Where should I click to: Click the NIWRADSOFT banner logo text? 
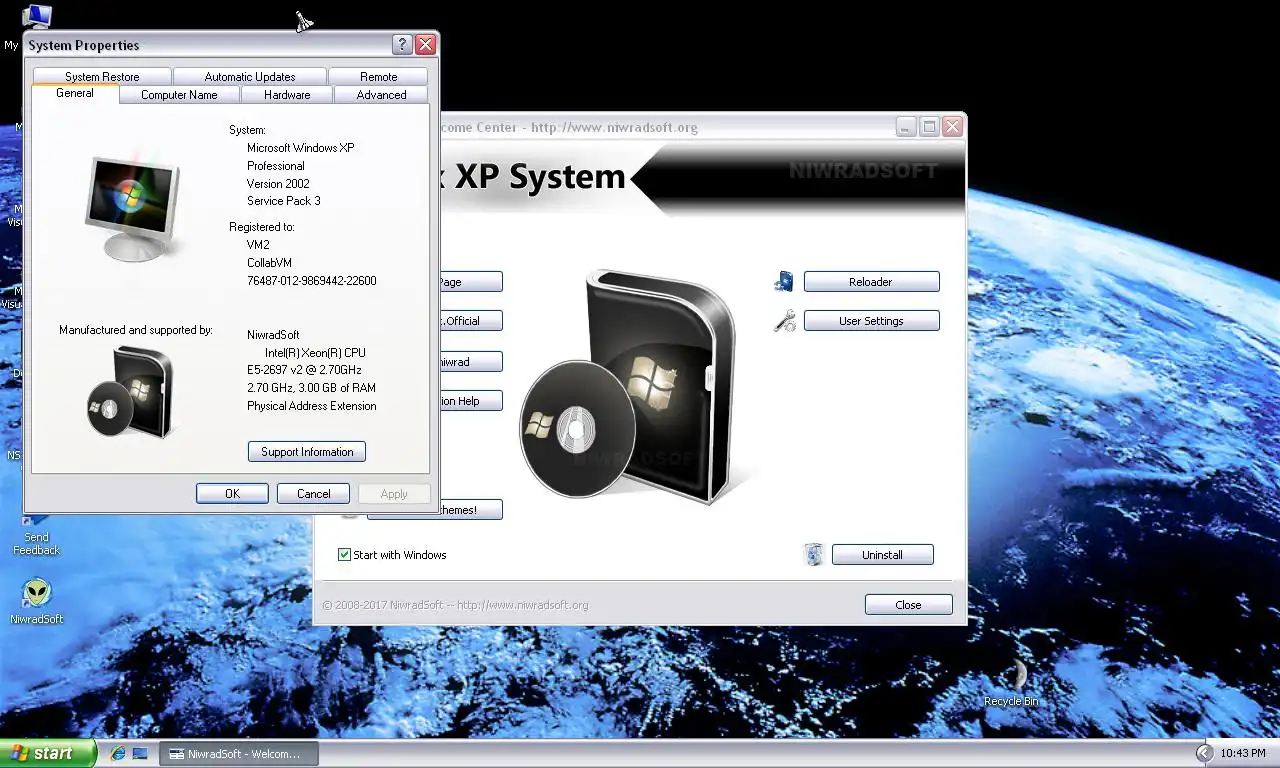[864, 171]
